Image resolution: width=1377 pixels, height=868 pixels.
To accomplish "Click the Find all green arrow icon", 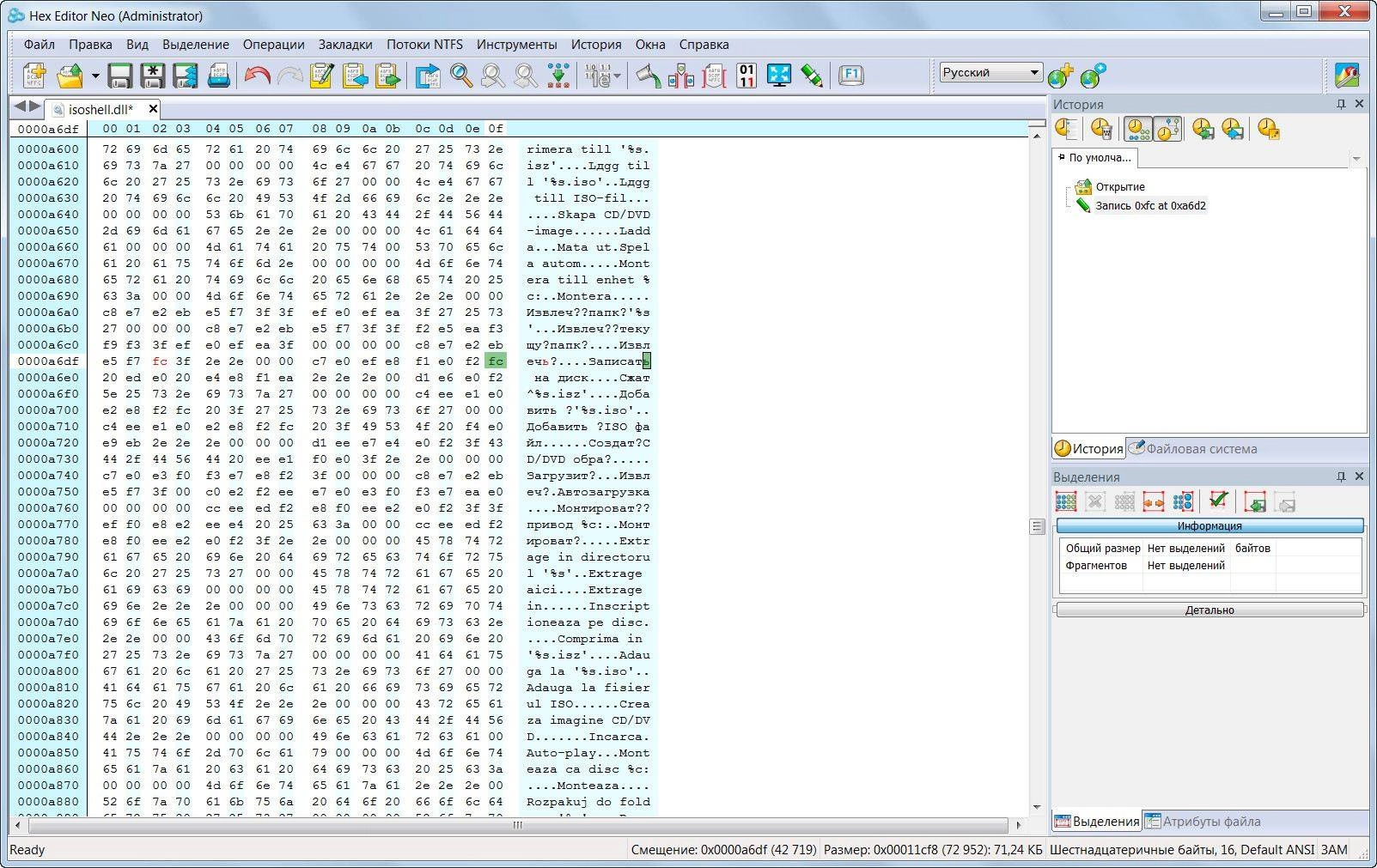I will (558, 76).
